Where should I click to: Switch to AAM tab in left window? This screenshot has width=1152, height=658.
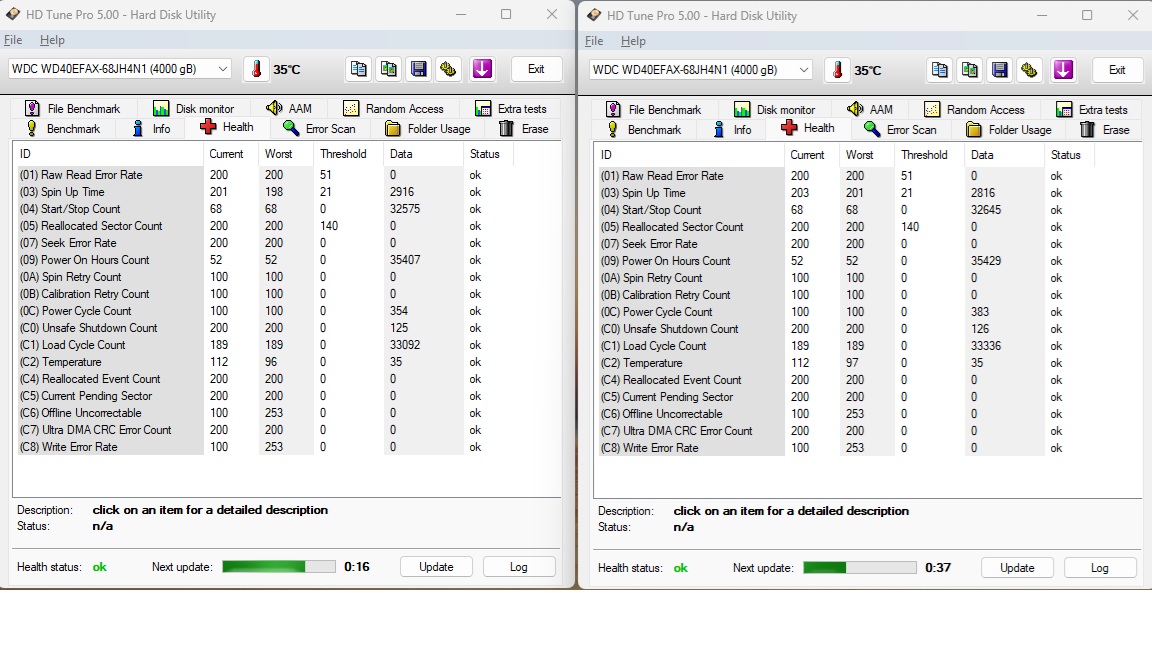[289, 109]
